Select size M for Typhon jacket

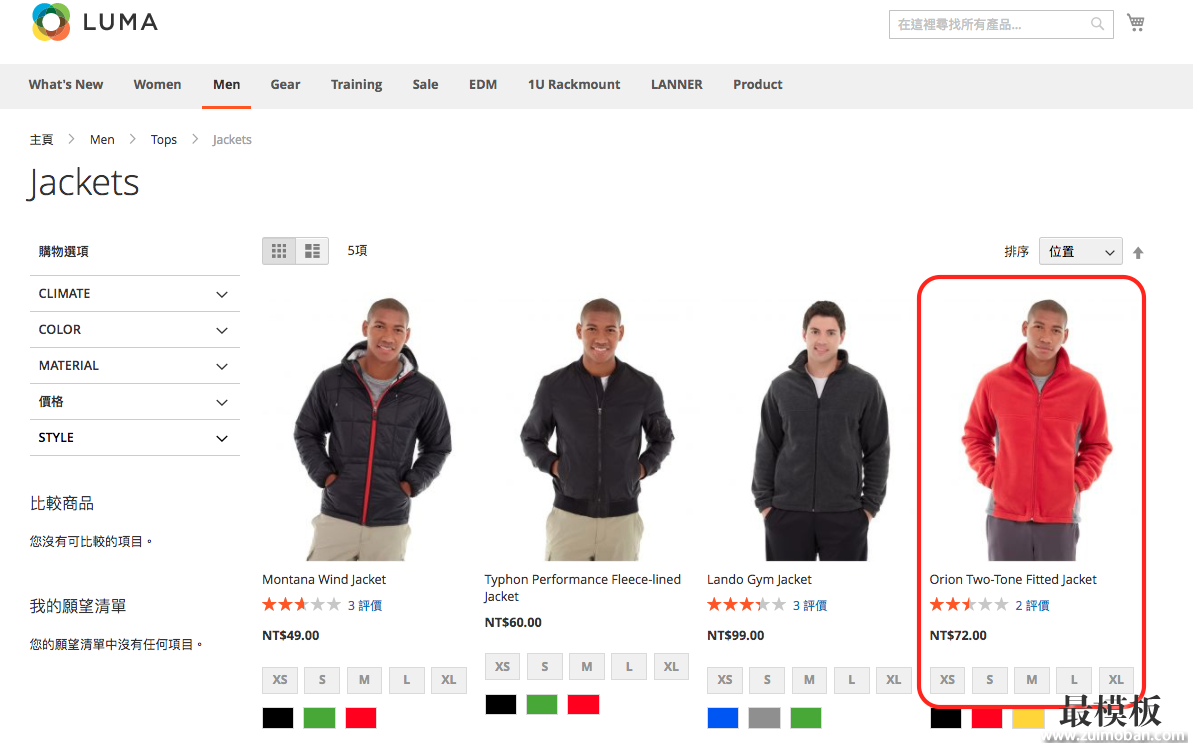coord(587,667)
